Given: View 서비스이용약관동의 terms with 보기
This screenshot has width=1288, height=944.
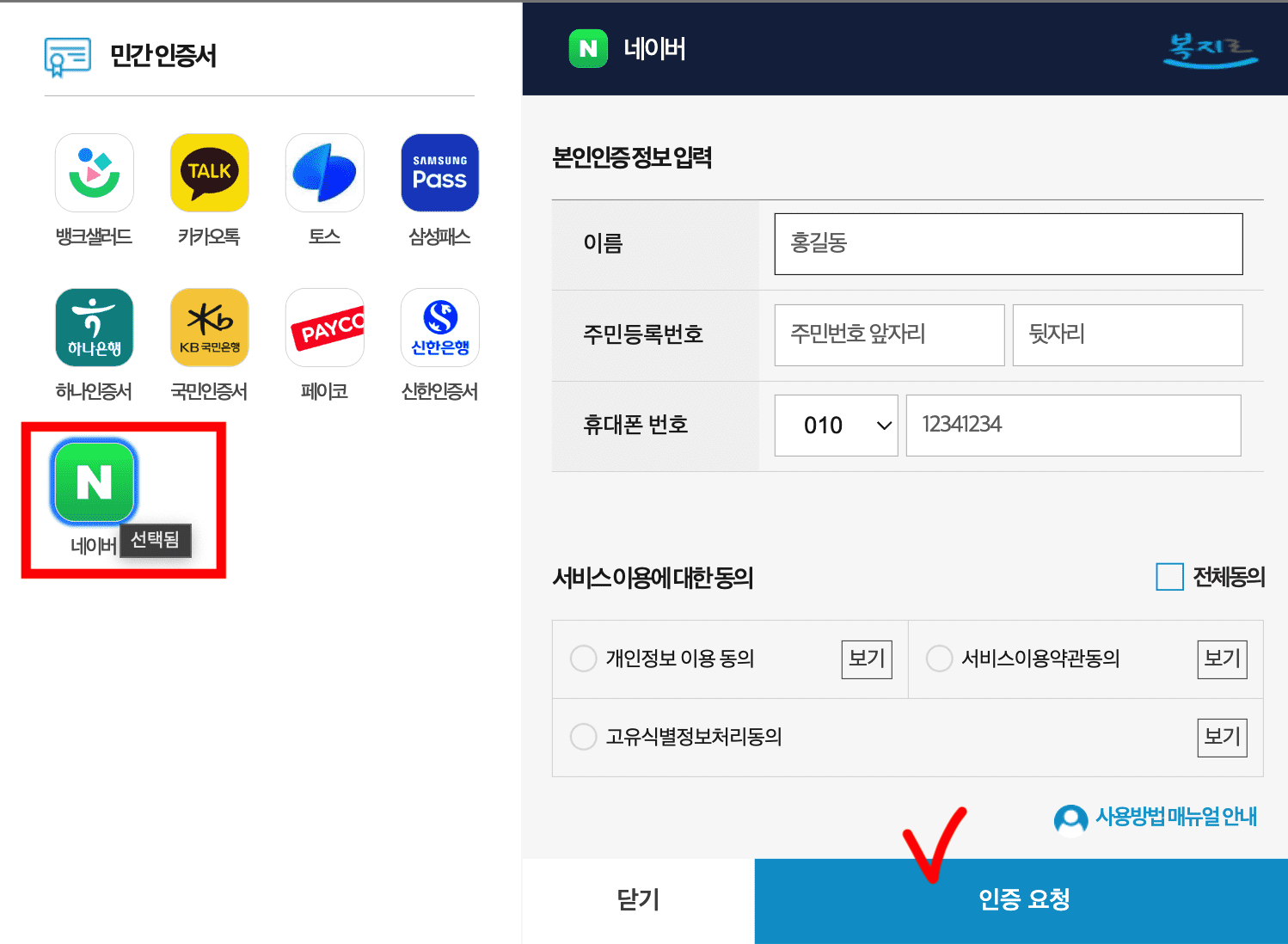Looking at the screenshot, I should click(1223, 659).
